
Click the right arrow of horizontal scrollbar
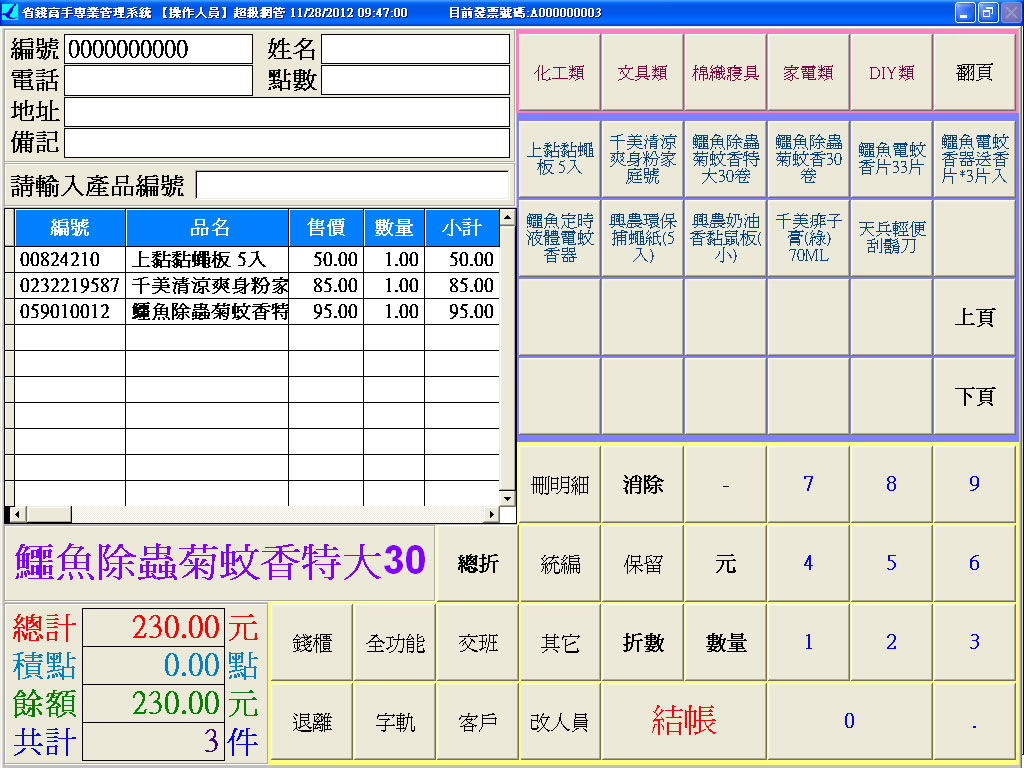tap(491, 515)
